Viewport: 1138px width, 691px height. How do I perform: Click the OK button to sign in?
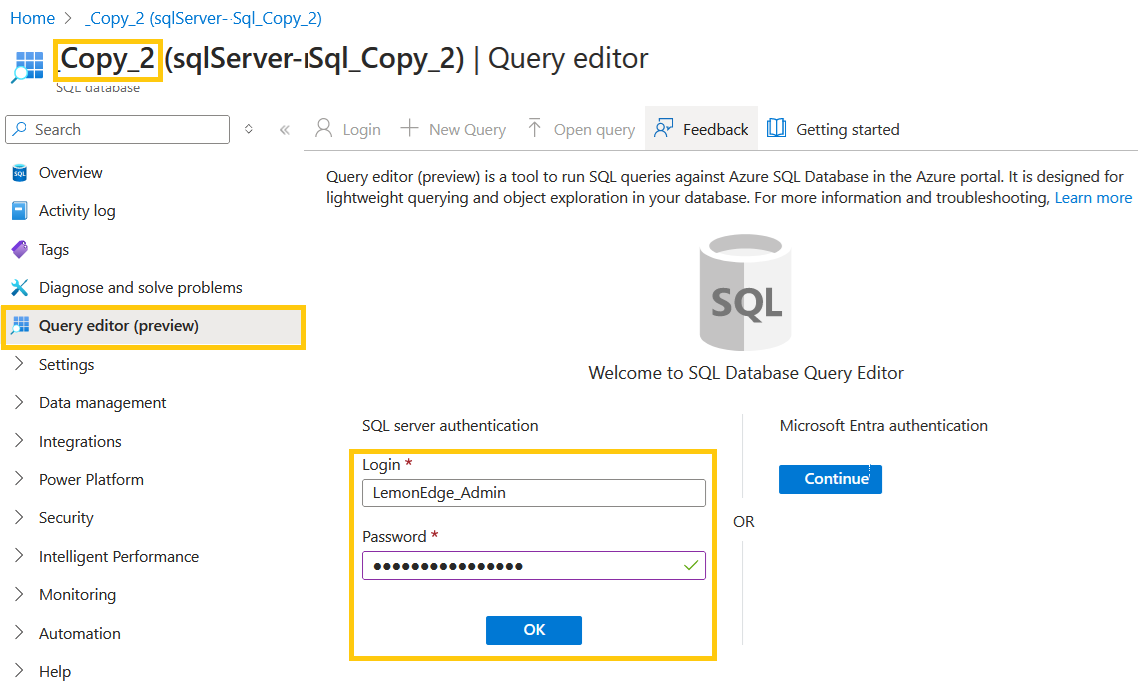pyautogui.click(x=534, y=630)
